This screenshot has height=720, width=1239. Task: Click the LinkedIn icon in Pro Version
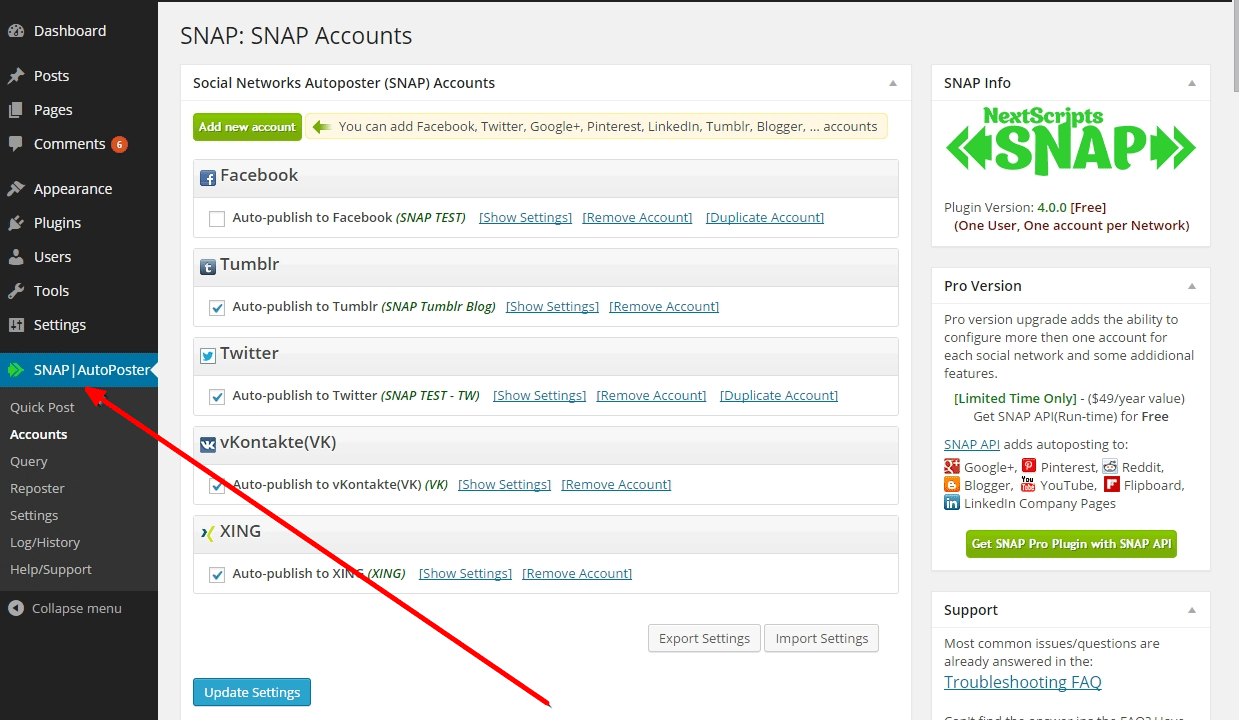952,503
